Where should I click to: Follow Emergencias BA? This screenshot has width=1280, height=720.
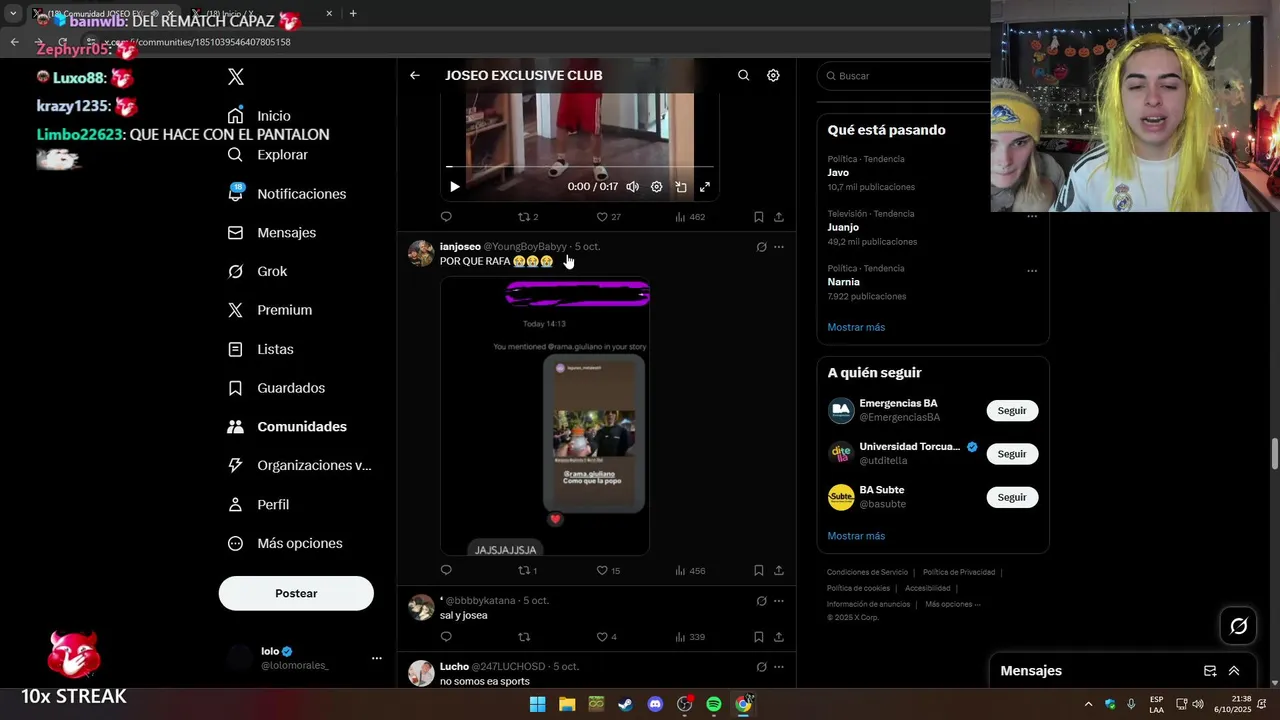1012,411
